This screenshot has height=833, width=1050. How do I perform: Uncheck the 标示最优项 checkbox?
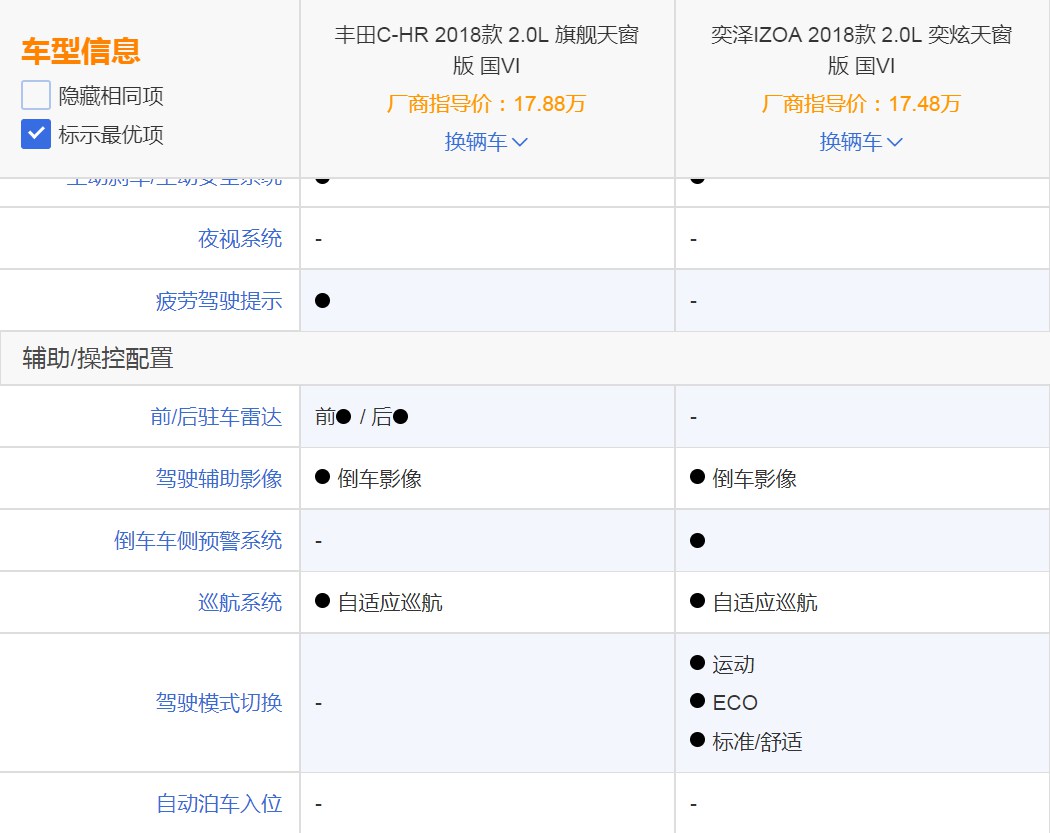[36, 134]
